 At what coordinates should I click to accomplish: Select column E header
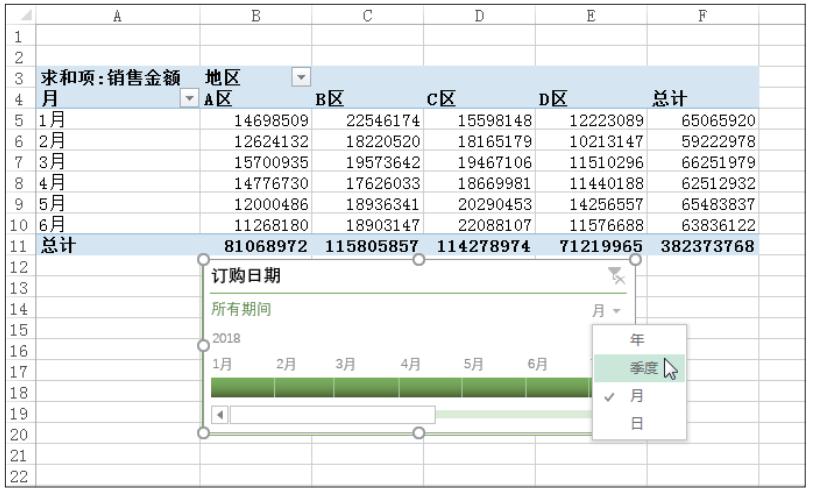[x=591, y=16]
